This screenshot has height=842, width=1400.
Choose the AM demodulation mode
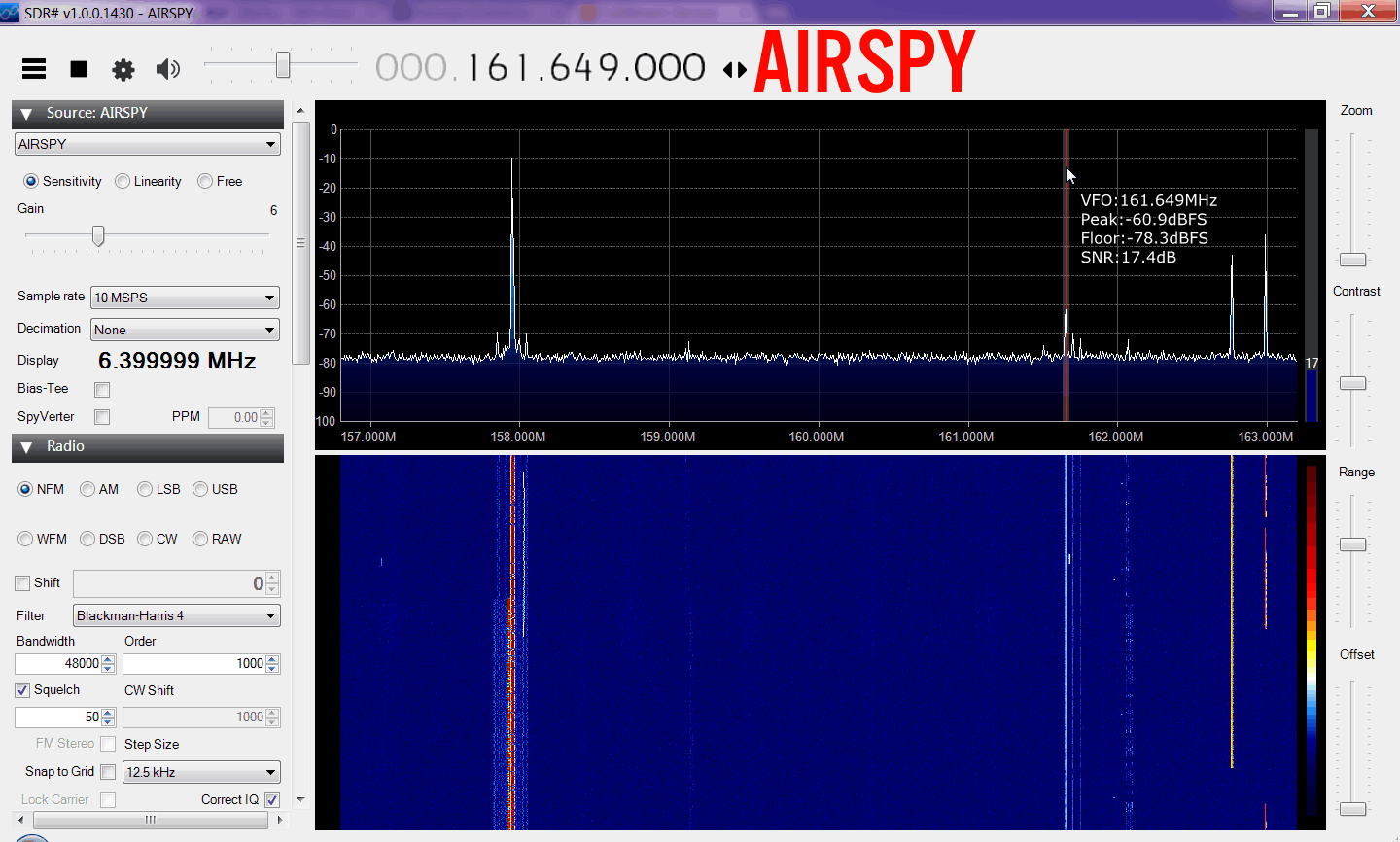click(87, 489)
